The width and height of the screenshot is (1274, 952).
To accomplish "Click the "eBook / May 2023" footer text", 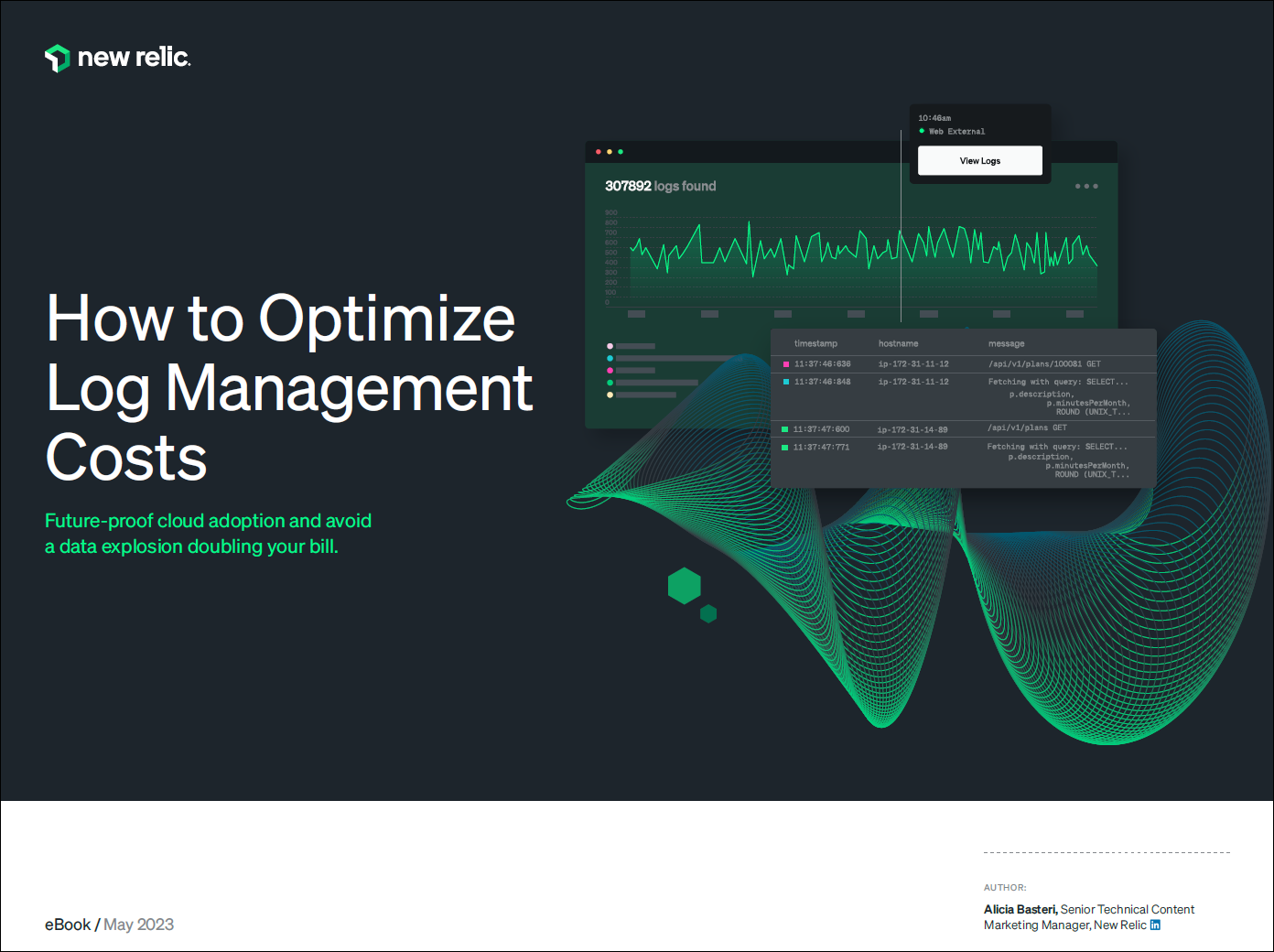I will pos(109,925).
